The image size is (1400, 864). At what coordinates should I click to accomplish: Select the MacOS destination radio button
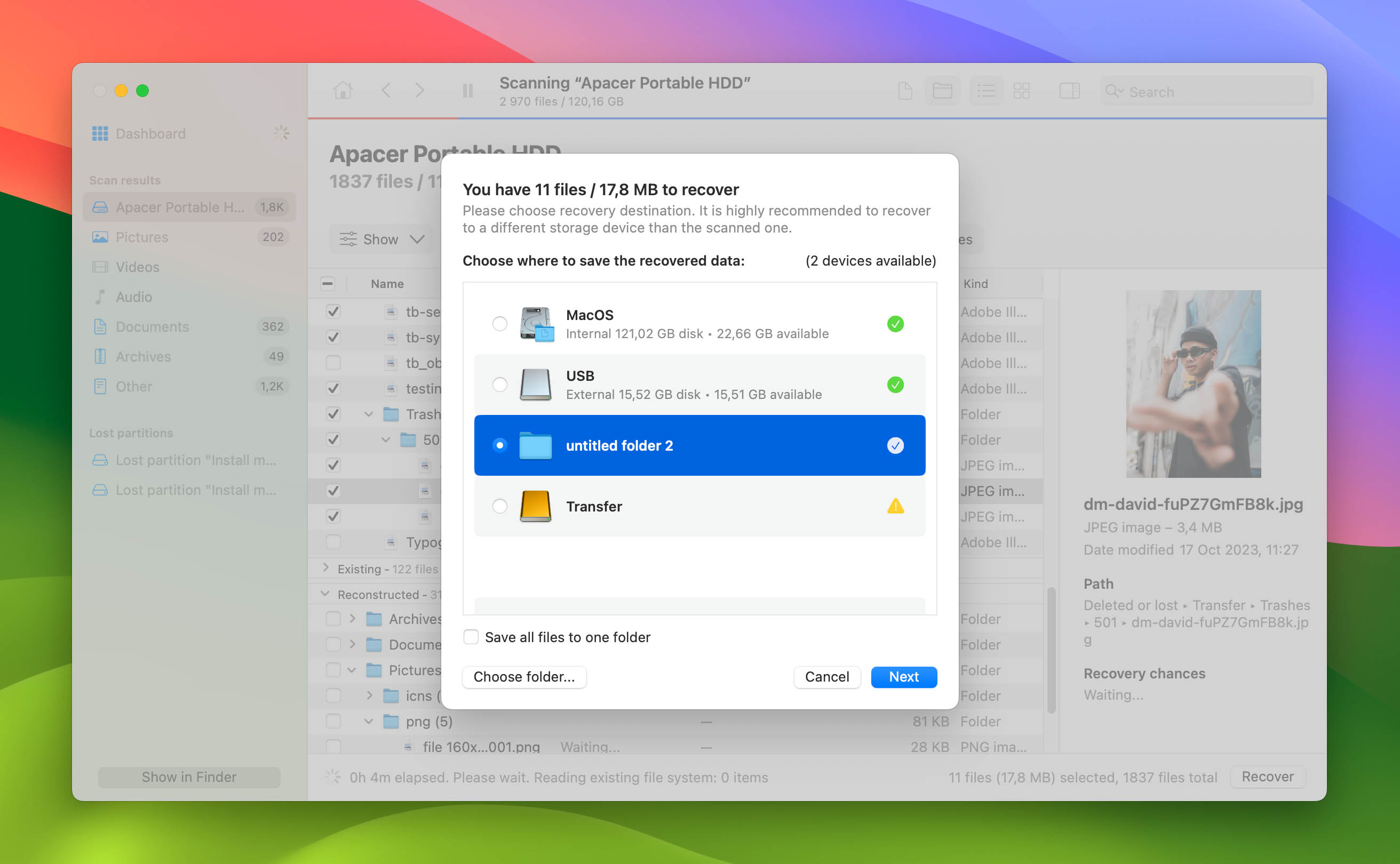pos(499,324)
